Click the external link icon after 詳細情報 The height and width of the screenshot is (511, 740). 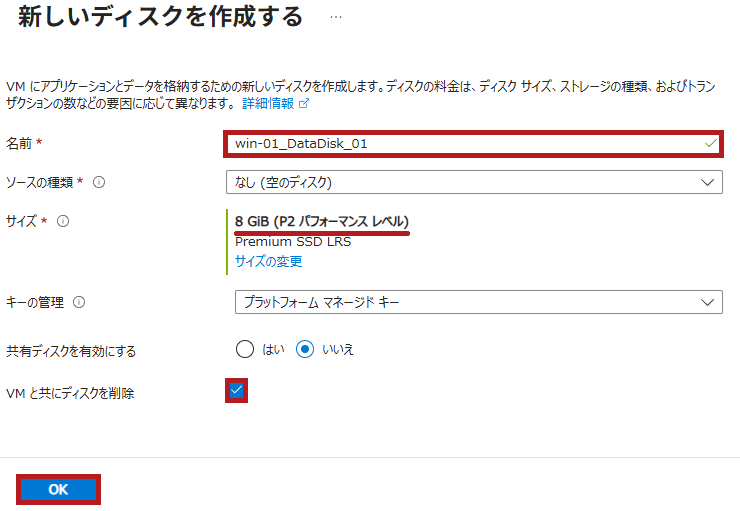click(304, 103)
